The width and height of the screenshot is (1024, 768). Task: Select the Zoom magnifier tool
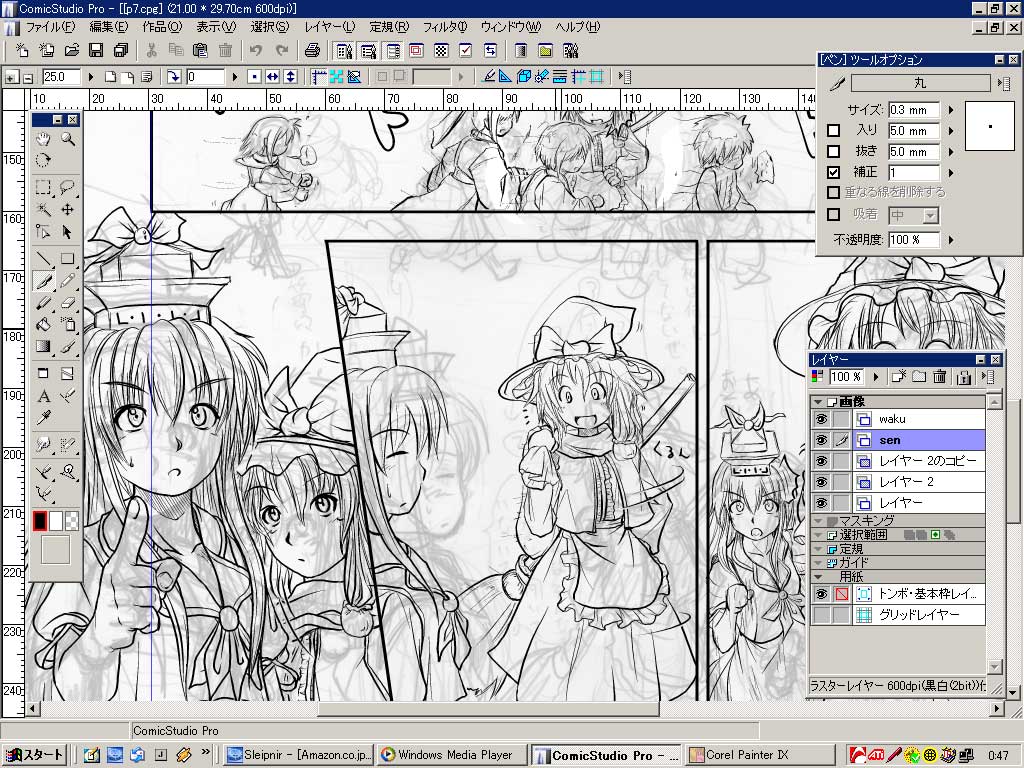click(x=68, y=139)
